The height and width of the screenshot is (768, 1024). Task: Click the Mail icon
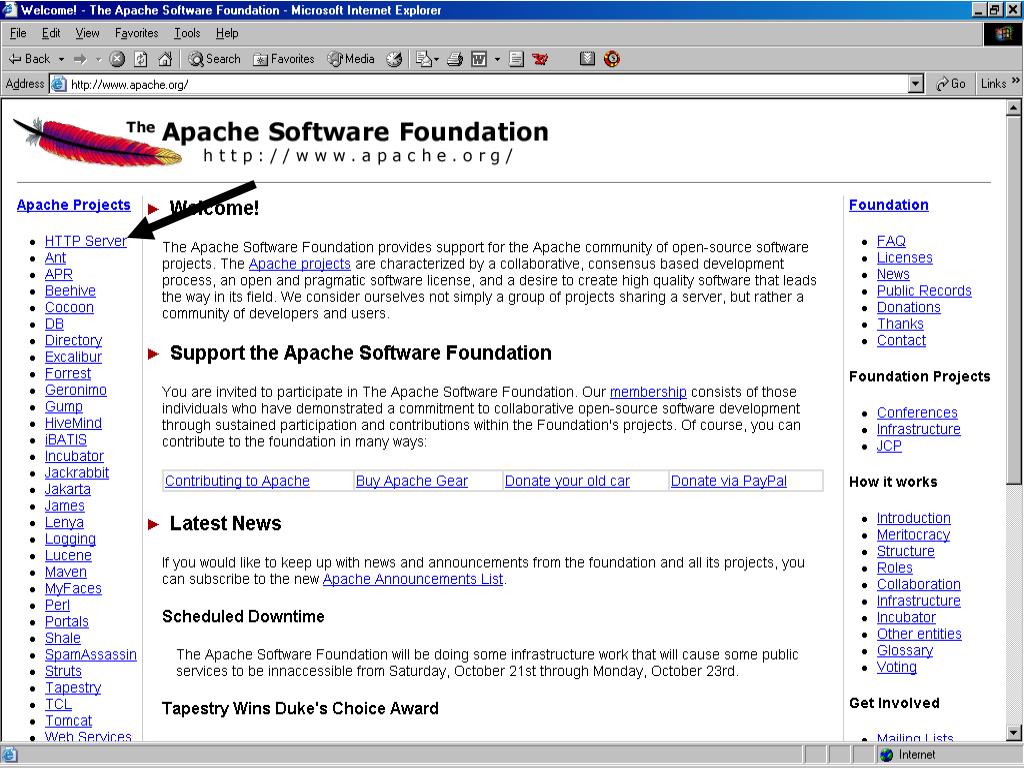pyautogui.click(x=424, y=59)
